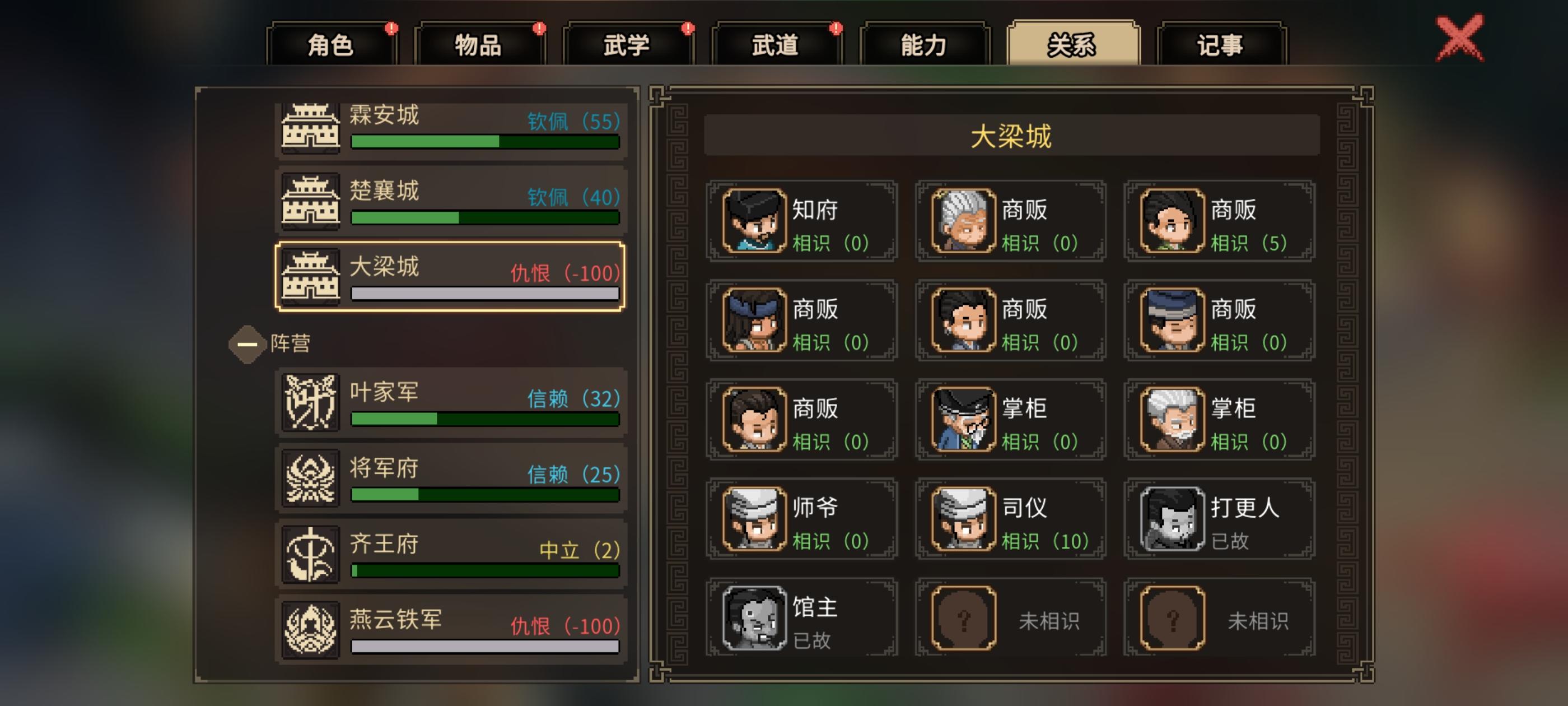Click the 打更人 deceased character portrait
Image resolution: width=1568 pixels, height=706 pixels.
(1172, 518)
